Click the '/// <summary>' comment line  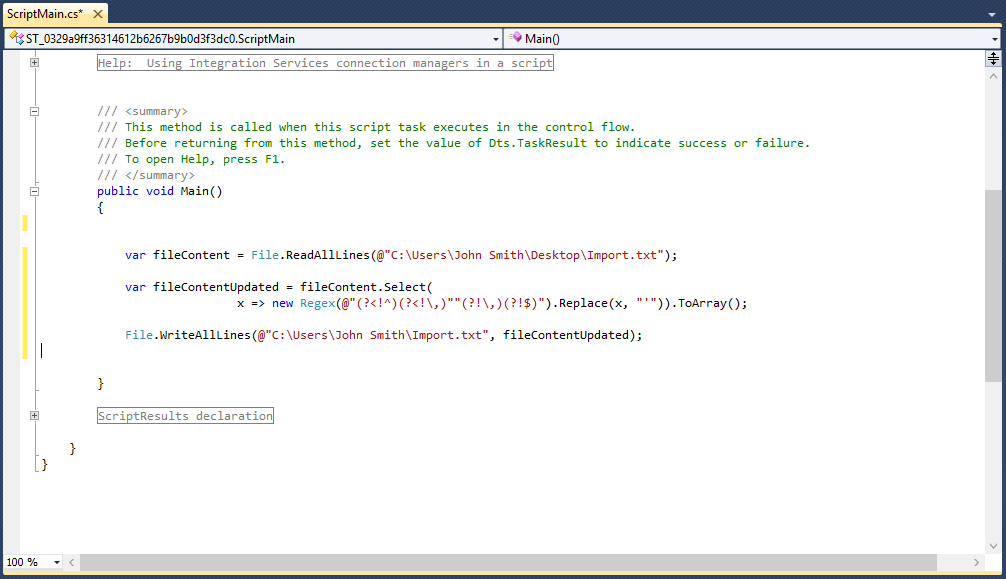pos(142,111)
